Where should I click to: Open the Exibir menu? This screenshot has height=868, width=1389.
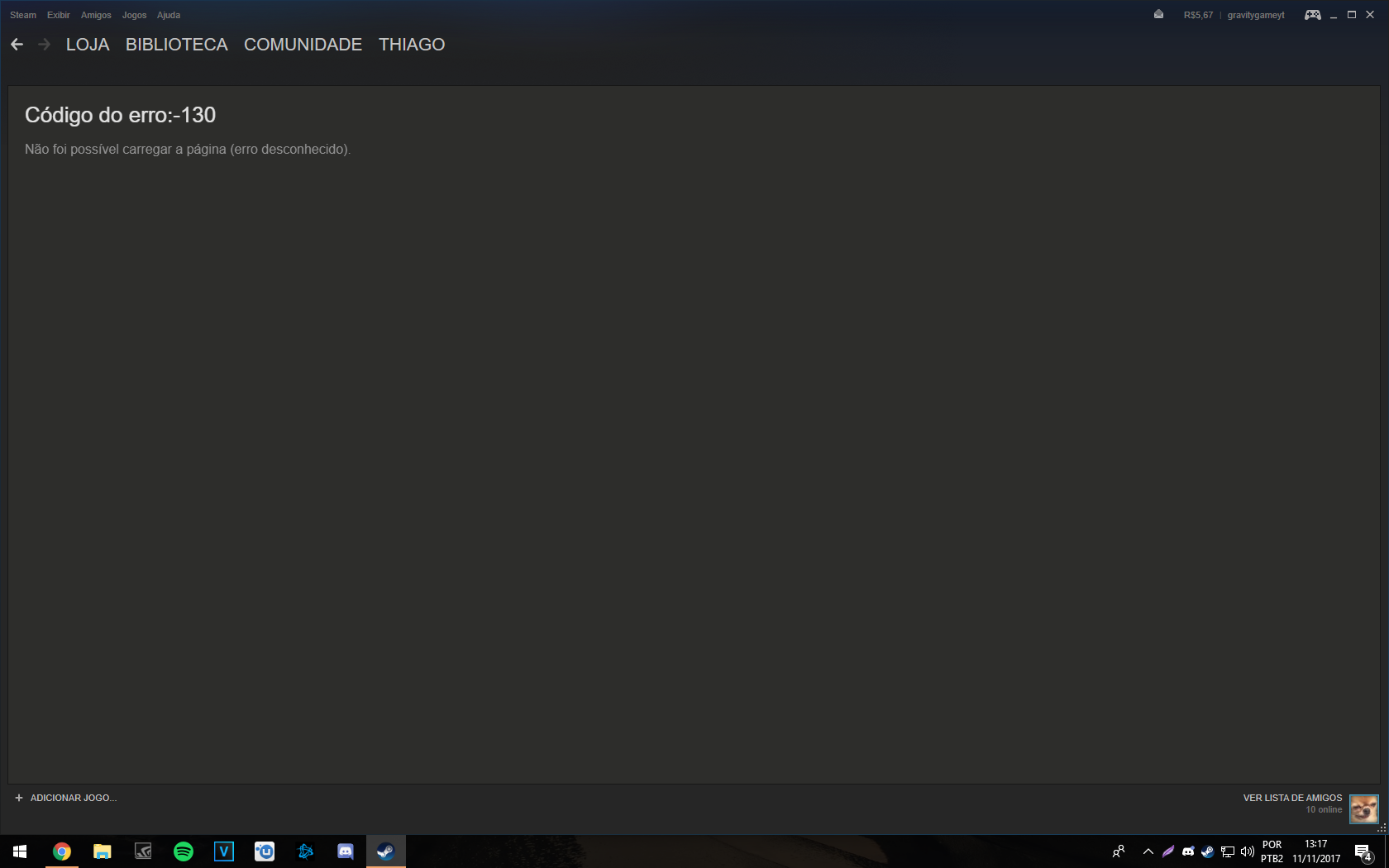[58, 15]
